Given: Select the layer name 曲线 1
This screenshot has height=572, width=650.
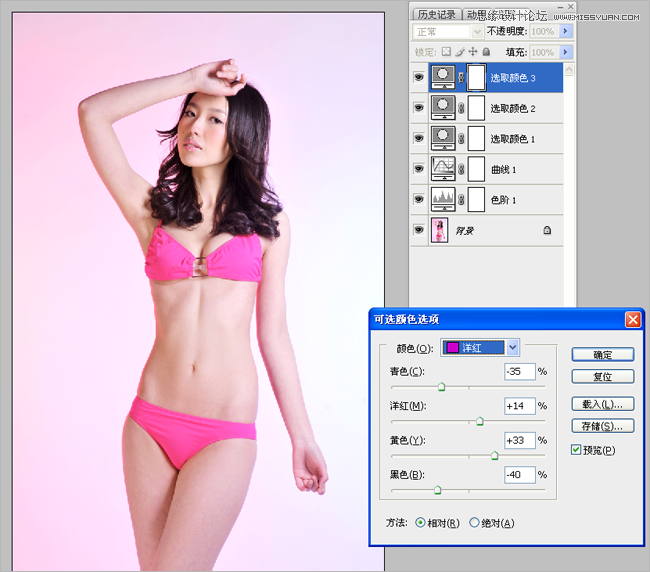Looking at the screenshot, I should click(x=503, y=170).
